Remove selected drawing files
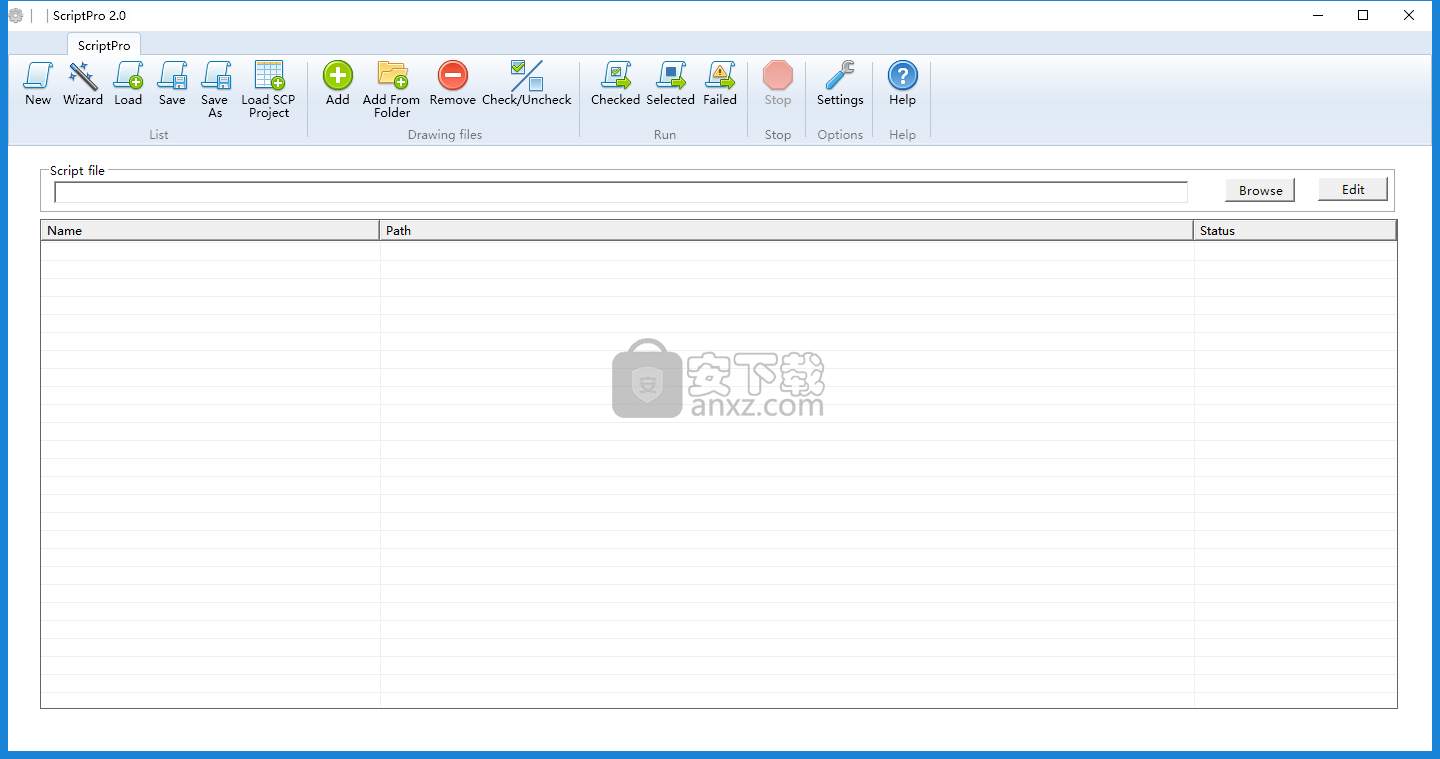Image resolution: width=1440 pixels, height=759 pixels. pyautogui.click(x=453, y=84)
